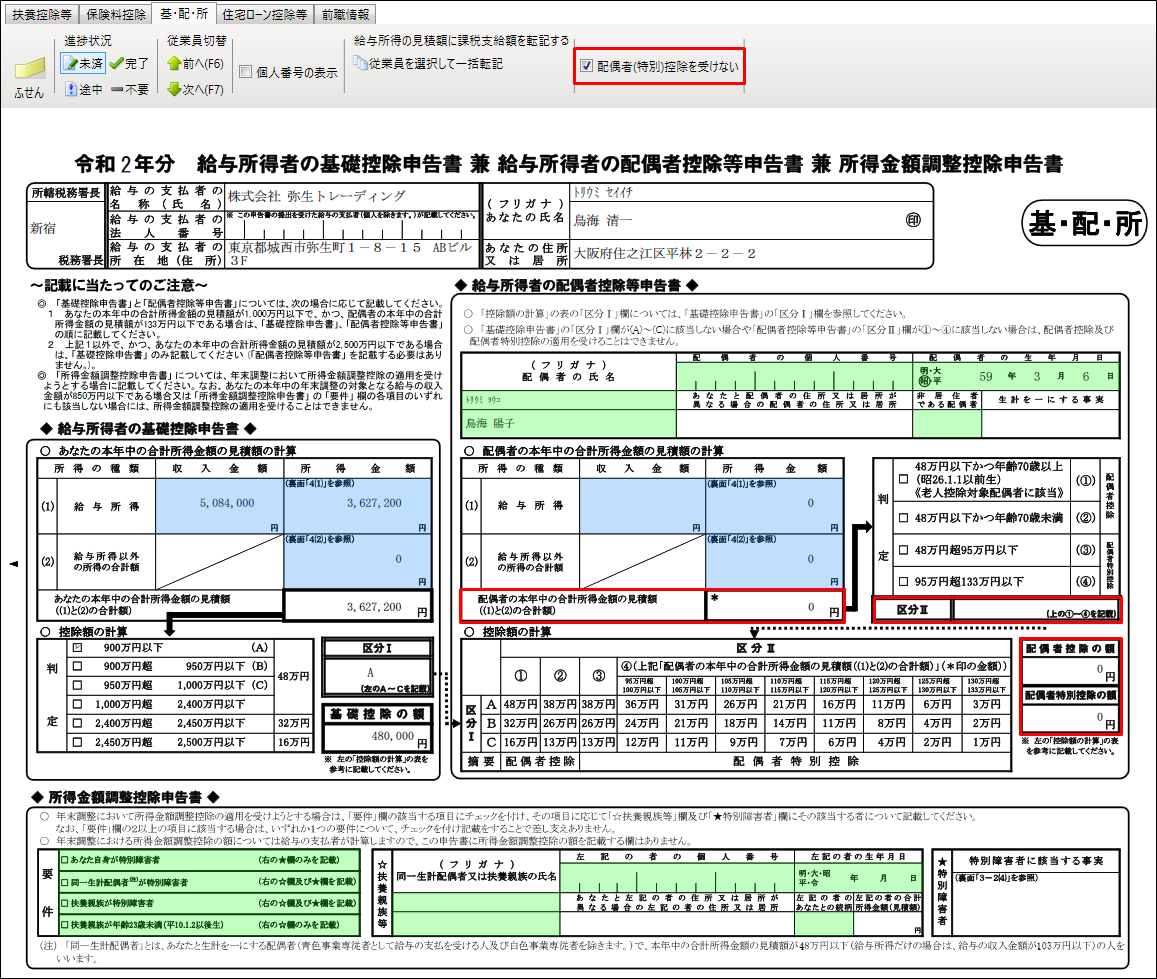Check the 900万円以下 (A) box
Screen dimensions: 1157x979
tap(77, 648)
